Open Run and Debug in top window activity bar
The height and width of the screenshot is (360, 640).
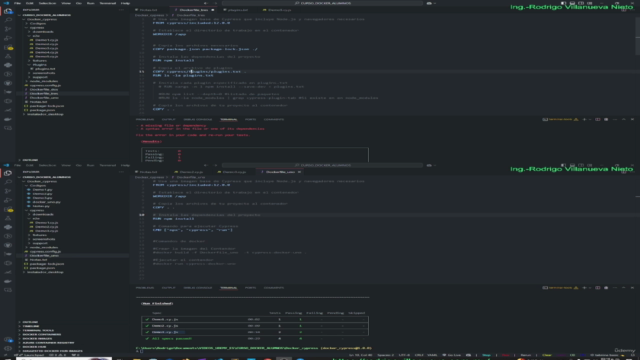click(8, 38)
